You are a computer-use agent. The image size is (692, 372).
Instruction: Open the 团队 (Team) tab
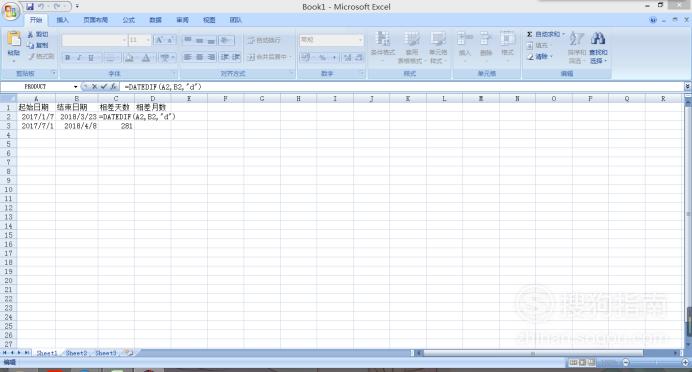(236, 20)
